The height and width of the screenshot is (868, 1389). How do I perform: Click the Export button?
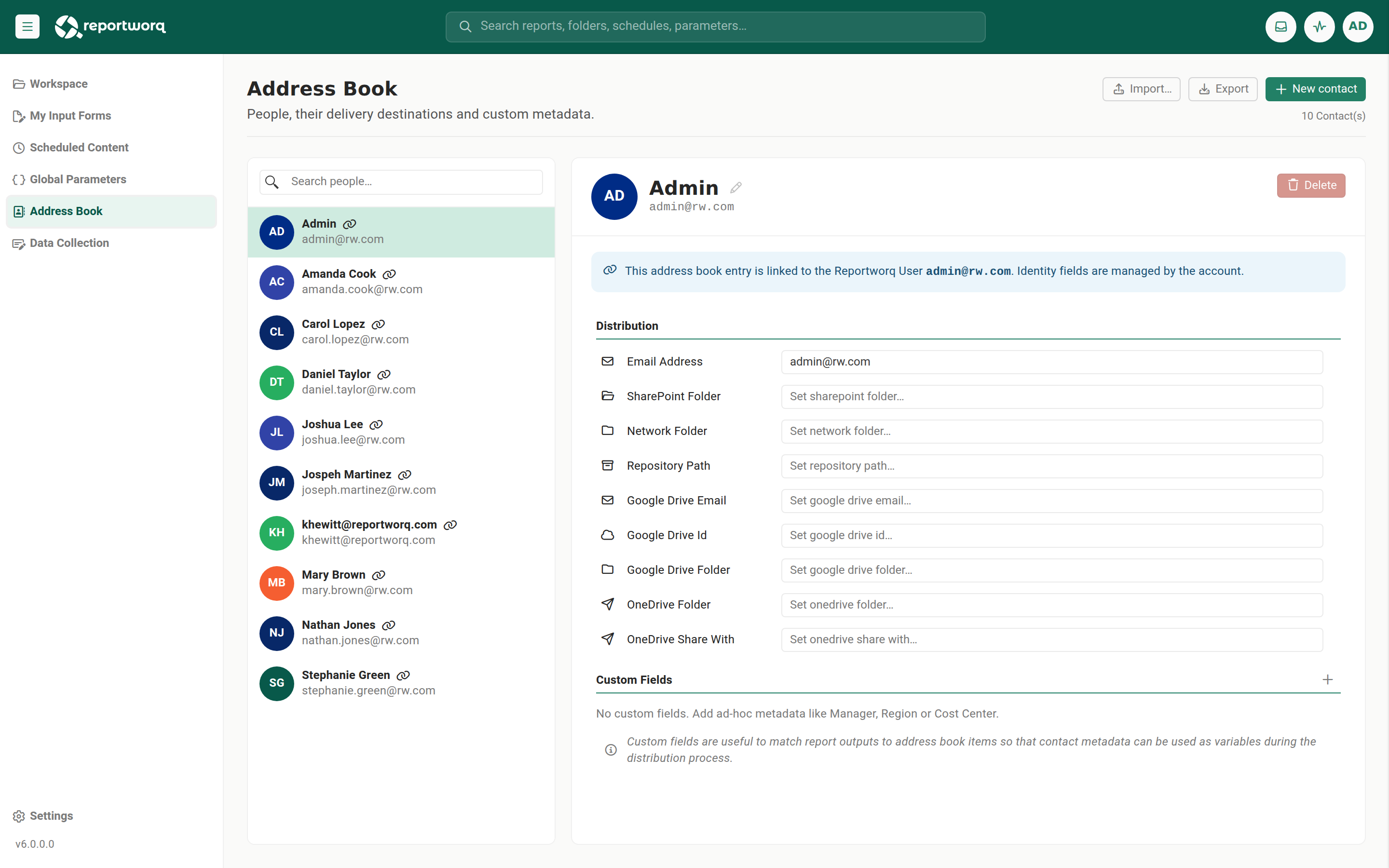tap(1223, 89)
